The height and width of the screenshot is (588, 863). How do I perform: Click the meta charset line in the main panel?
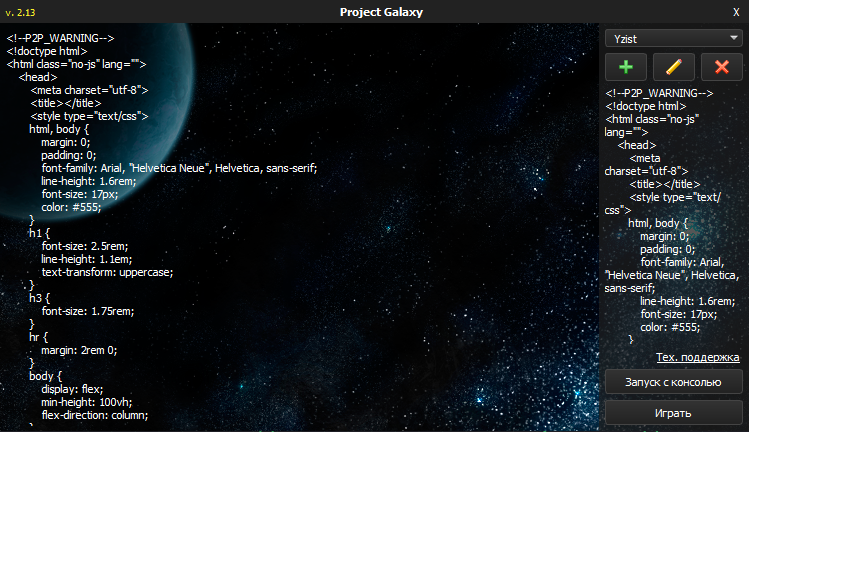(89, 90)
